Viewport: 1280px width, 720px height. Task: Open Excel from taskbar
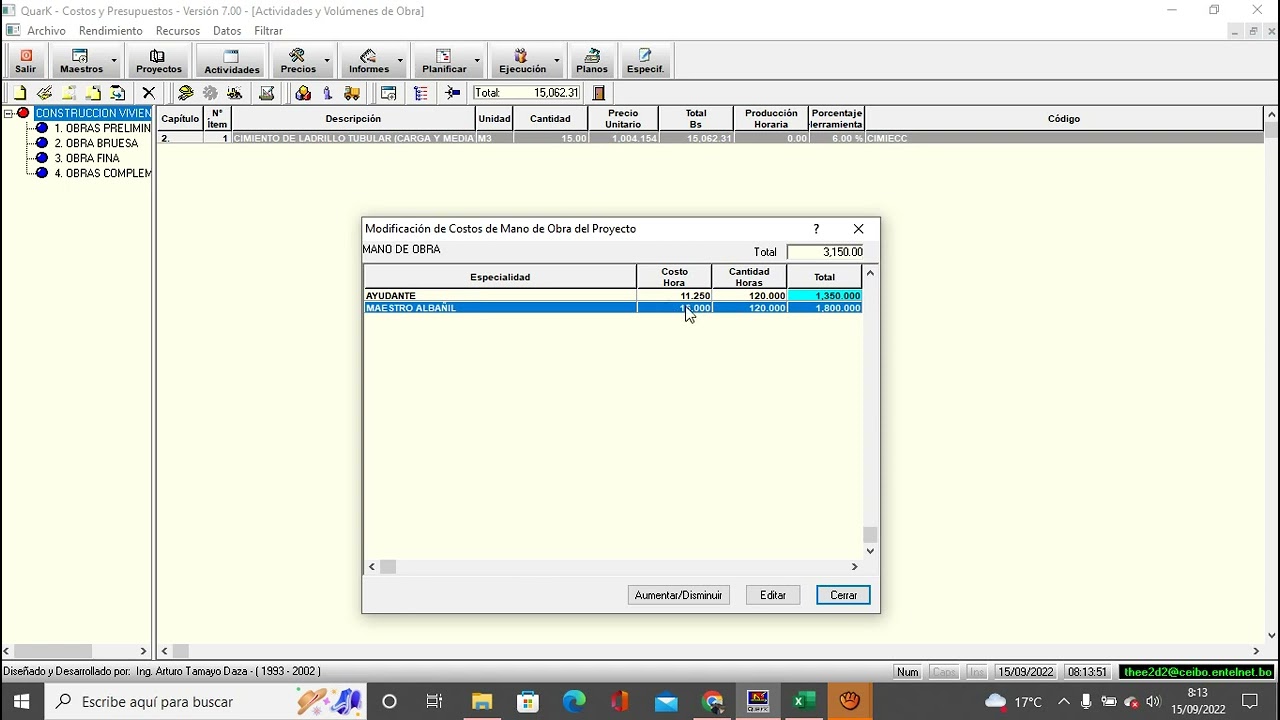(x=804, y=702)
